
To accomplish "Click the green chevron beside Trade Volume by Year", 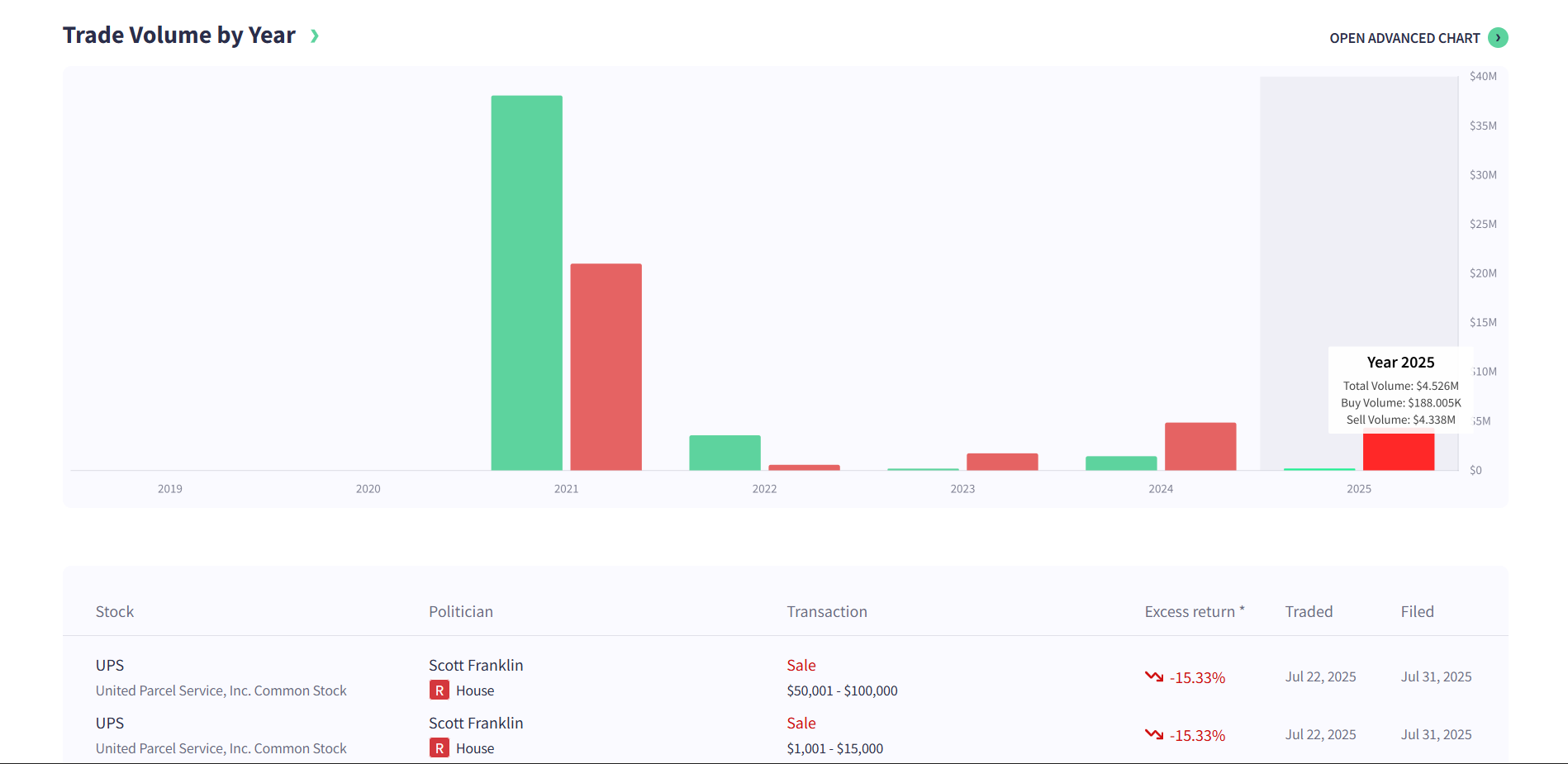I will click(314, 36).
